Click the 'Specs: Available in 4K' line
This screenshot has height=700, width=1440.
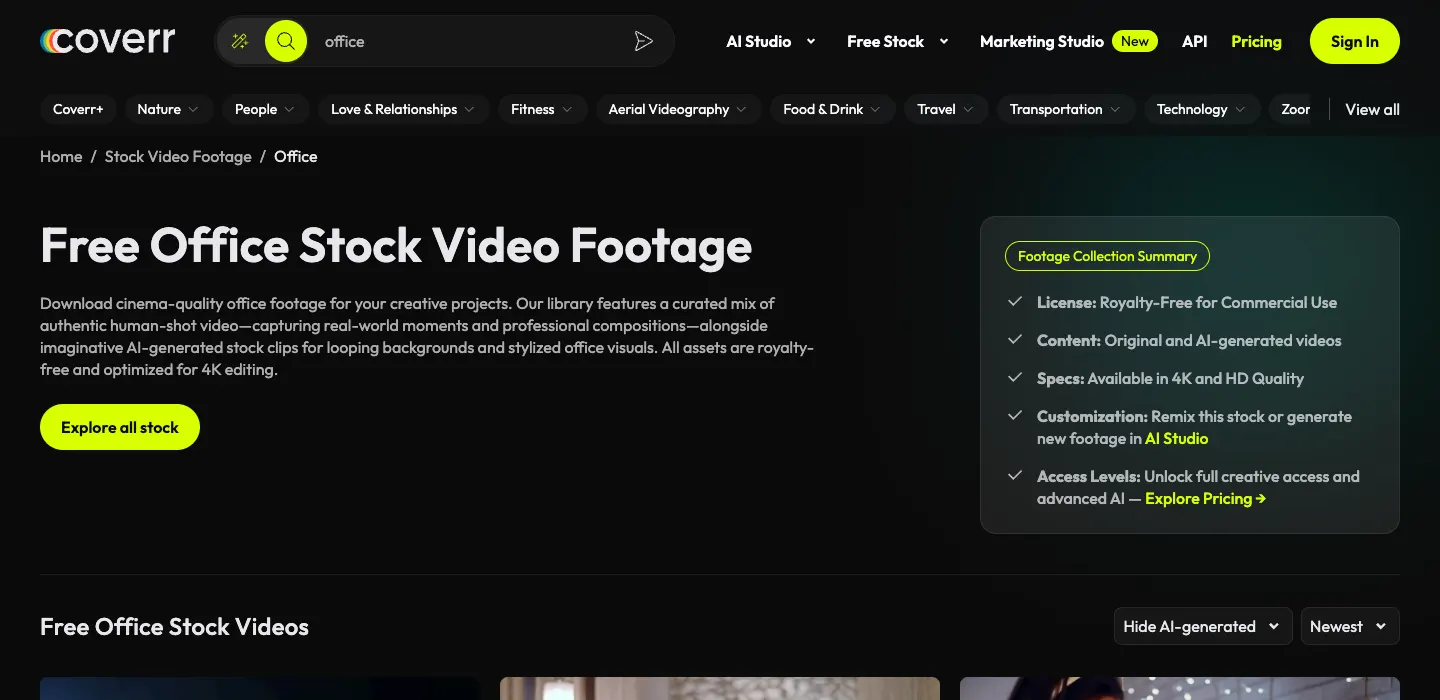pyautogui.click(x=1170, y=378)
